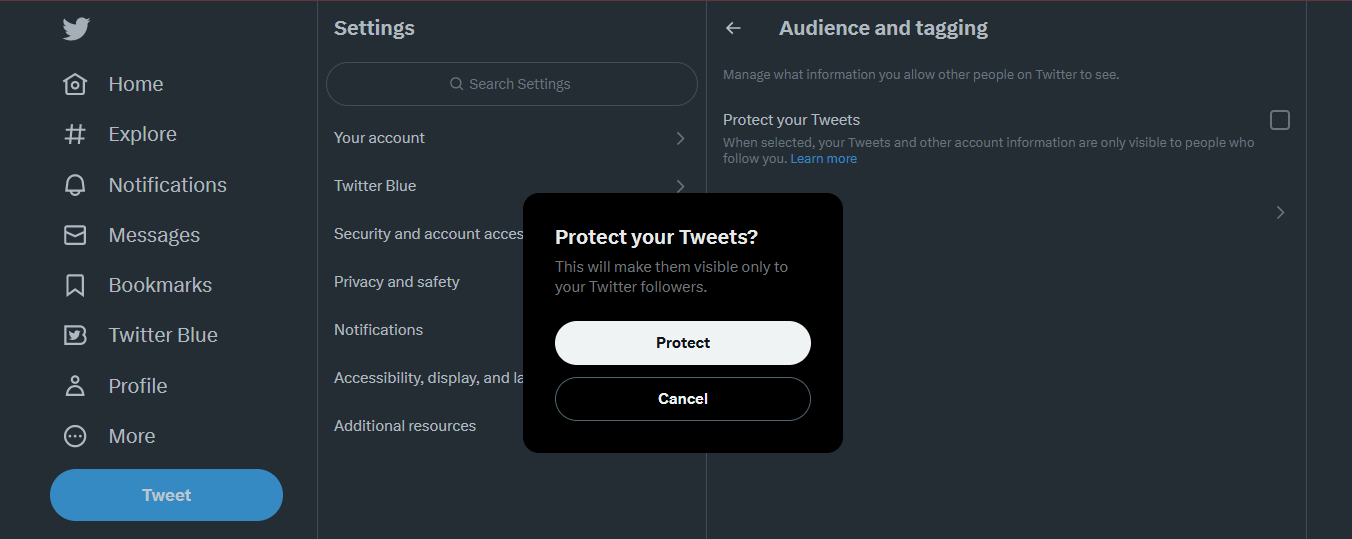Follow the Learn more link

824,159
